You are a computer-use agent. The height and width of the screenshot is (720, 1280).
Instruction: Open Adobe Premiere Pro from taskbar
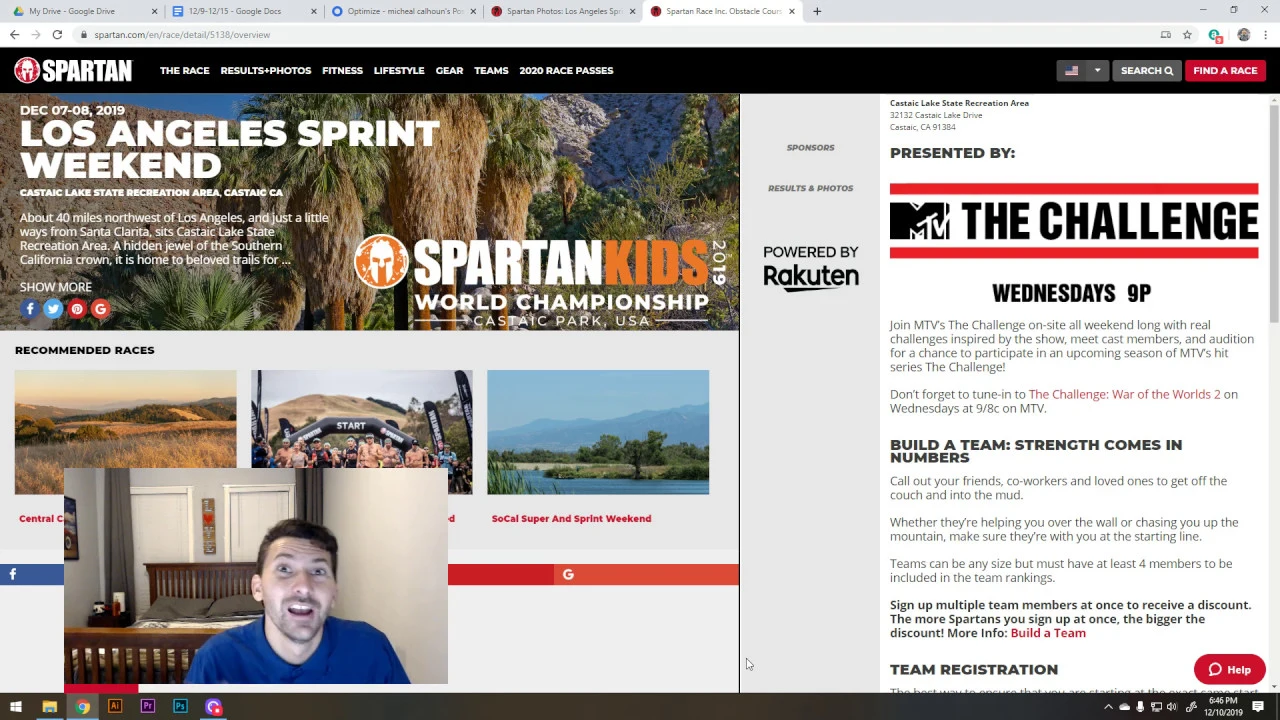pyautogui.click(x=148, y=707)
